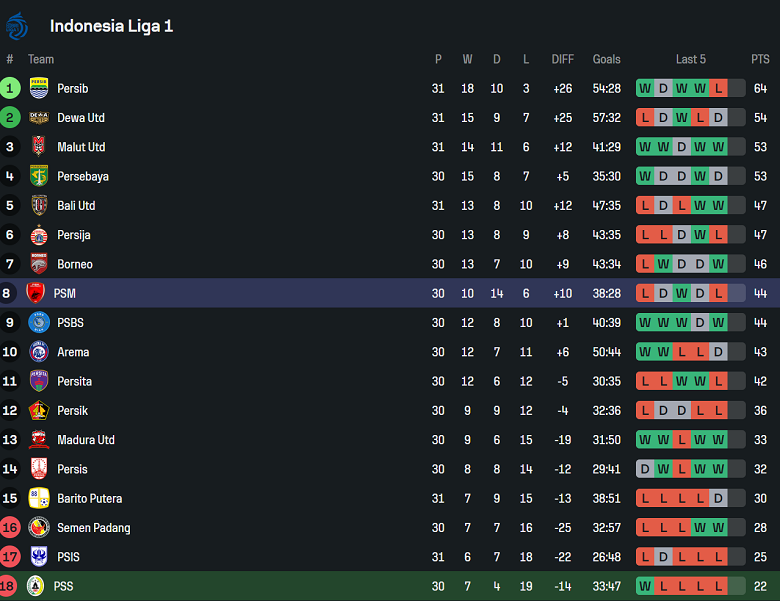Click the Indonesia Liga 1 title
The image size is (780, 601).
click(111, 26)
